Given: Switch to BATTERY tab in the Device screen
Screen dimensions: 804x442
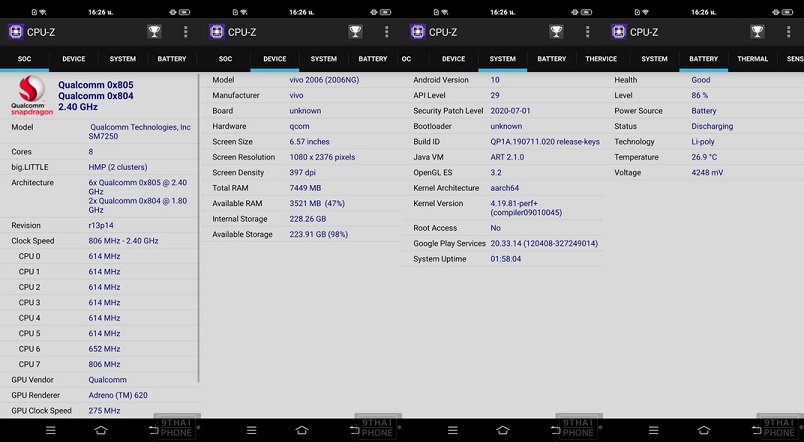Looking at the screenshot, I should 373,59.
